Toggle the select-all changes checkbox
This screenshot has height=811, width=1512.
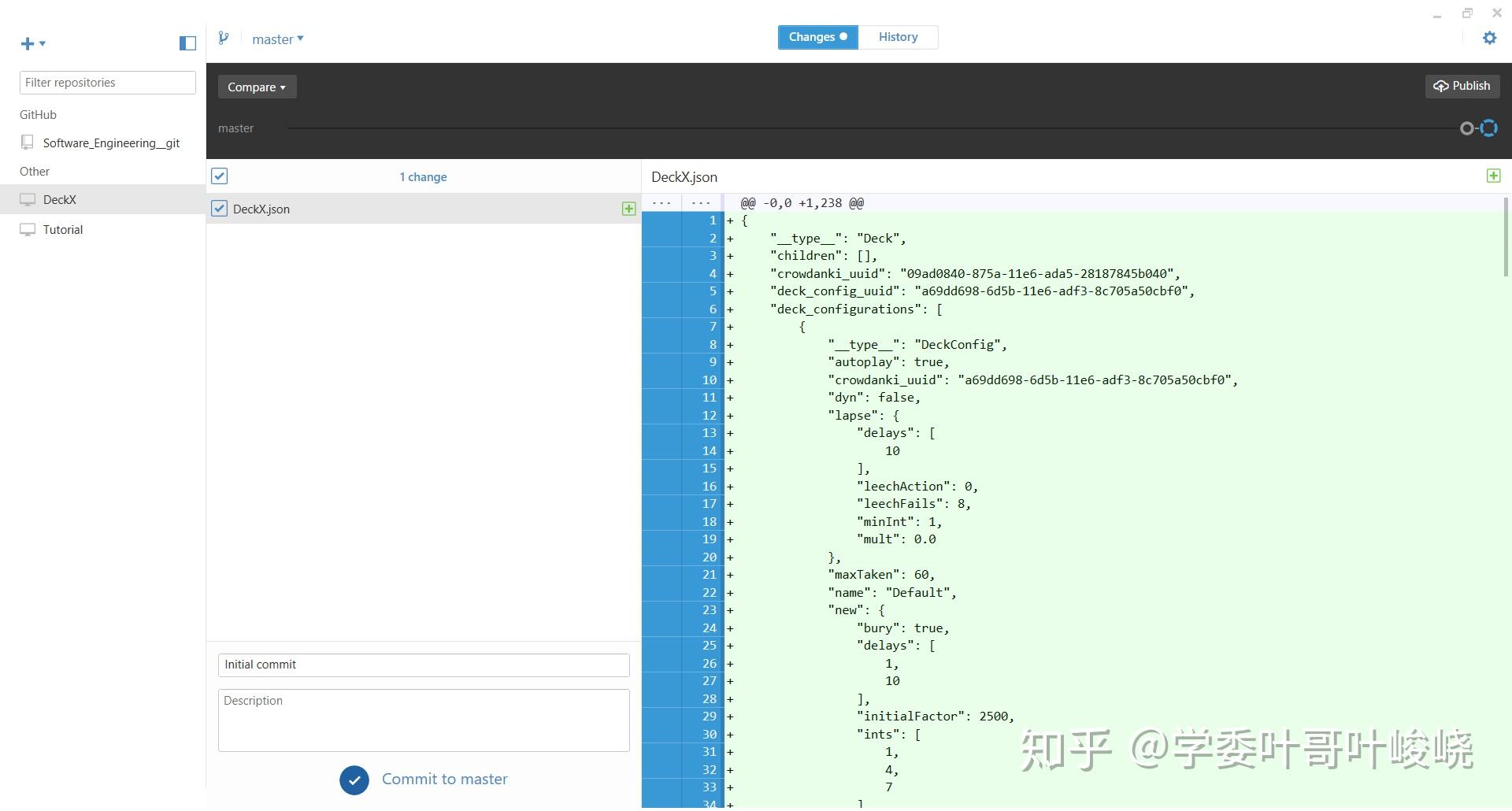point(219,176)
